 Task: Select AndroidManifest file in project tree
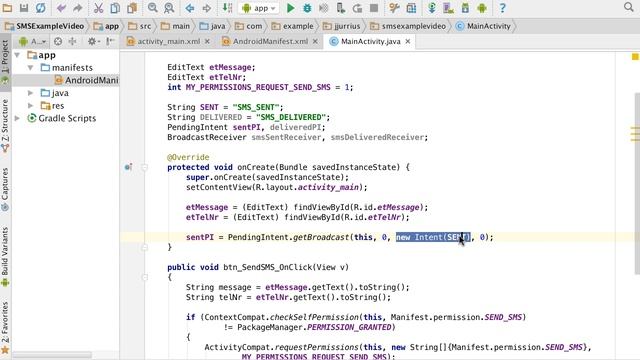(86, 80)
